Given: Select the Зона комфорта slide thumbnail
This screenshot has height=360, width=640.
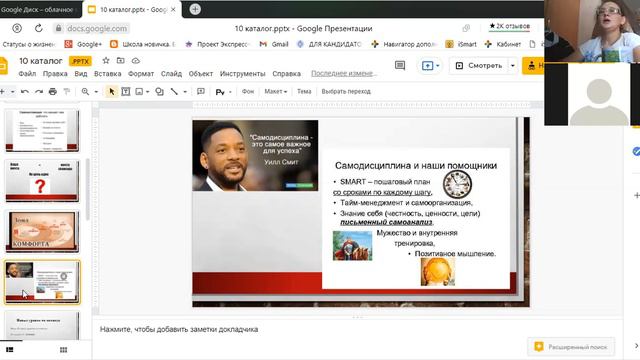Looking at the screenshot, I should [x=42, y=231].
